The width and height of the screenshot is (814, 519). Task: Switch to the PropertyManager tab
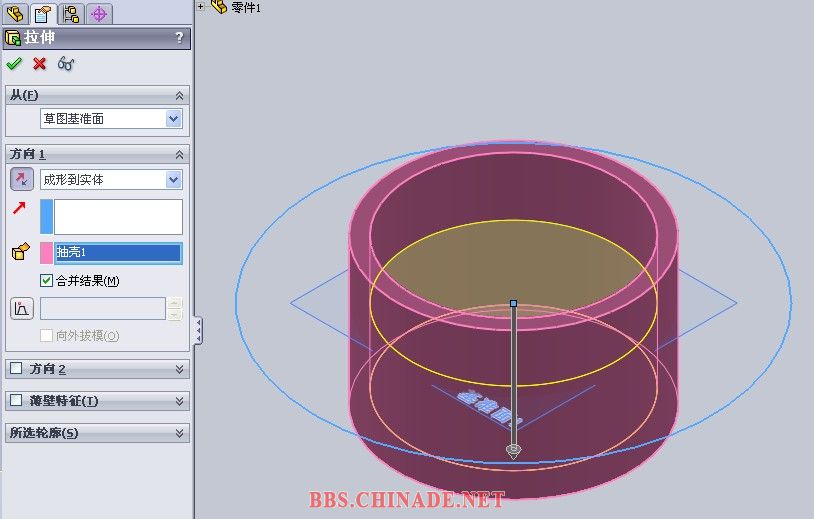tap(43, 13)
